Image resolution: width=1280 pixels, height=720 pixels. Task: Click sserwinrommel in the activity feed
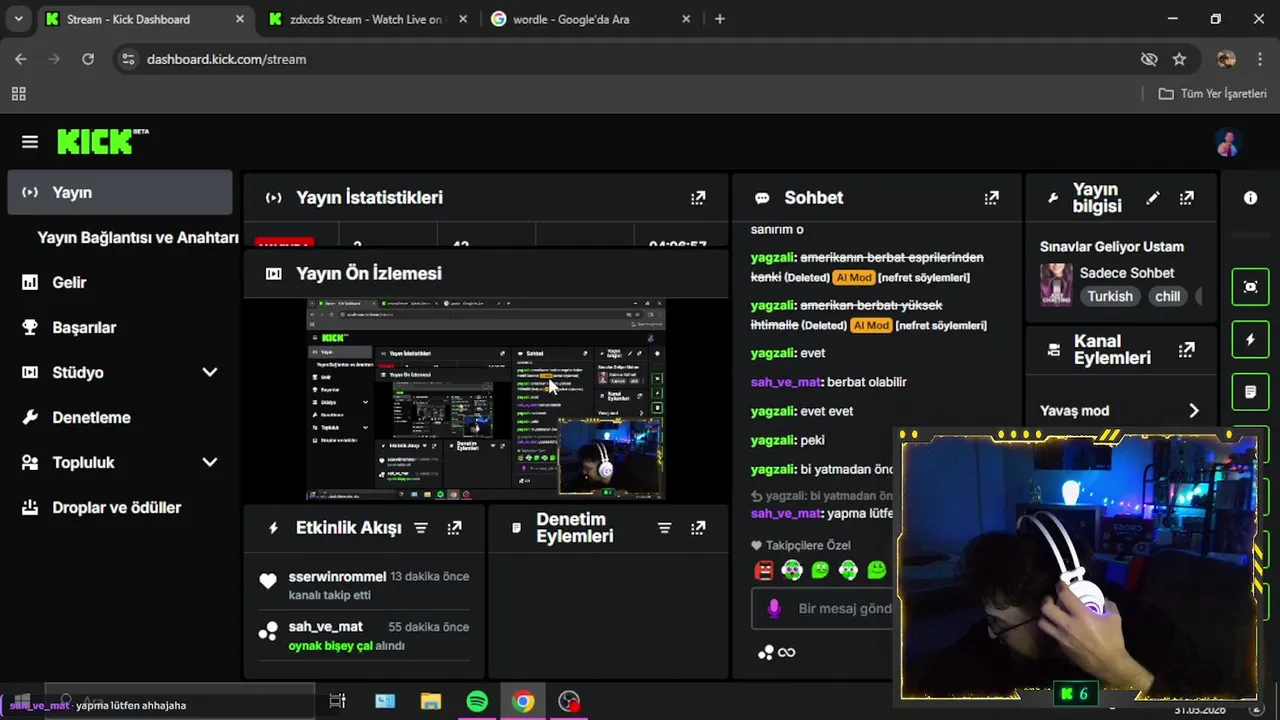(x=337, y=577)
